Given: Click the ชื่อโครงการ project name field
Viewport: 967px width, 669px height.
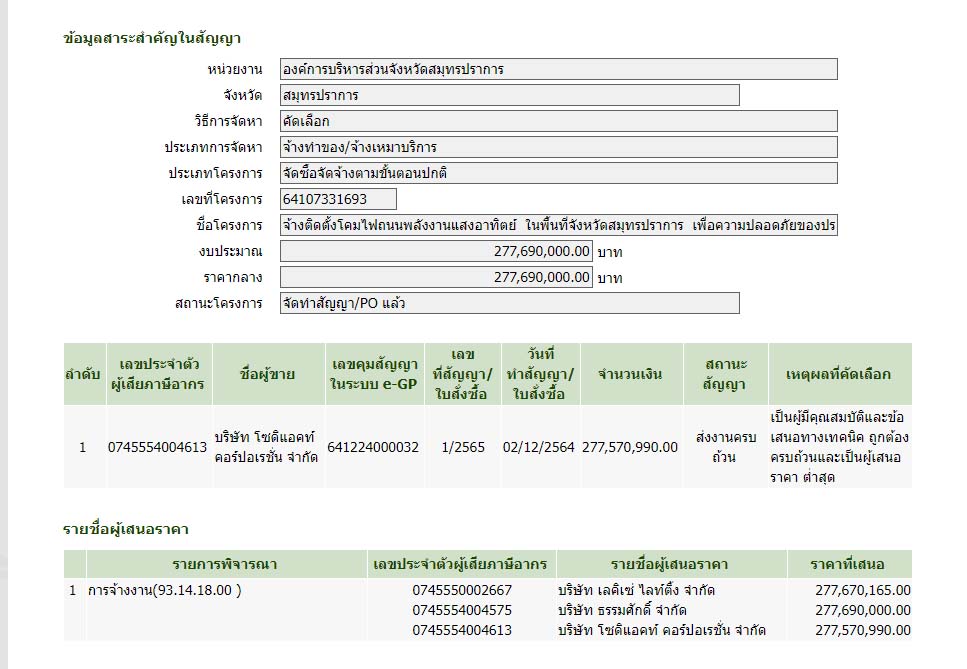Looking at the screenshot, I should (x=558, y=225).
